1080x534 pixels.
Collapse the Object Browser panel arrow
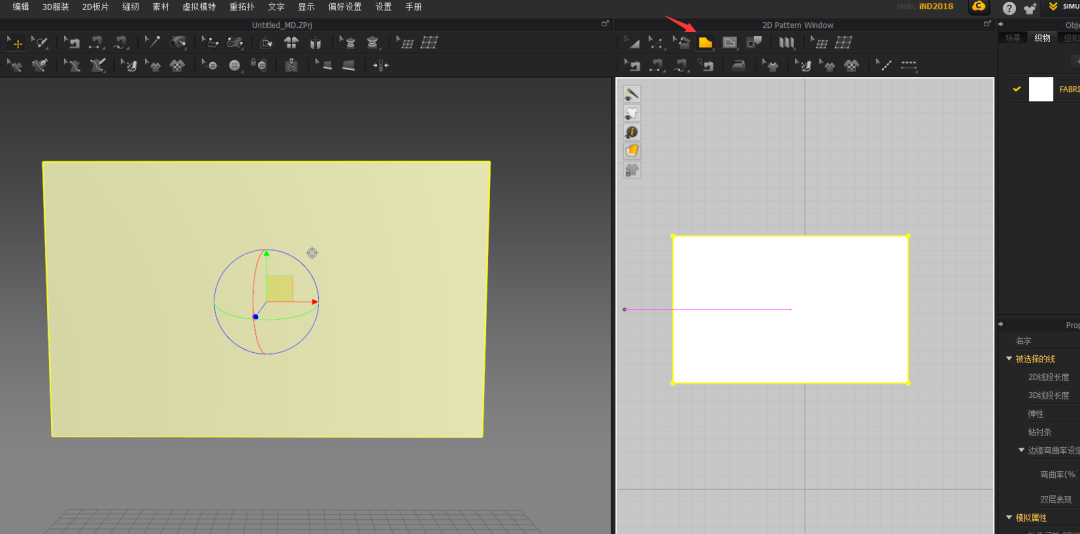click(x=1000, y=25)
